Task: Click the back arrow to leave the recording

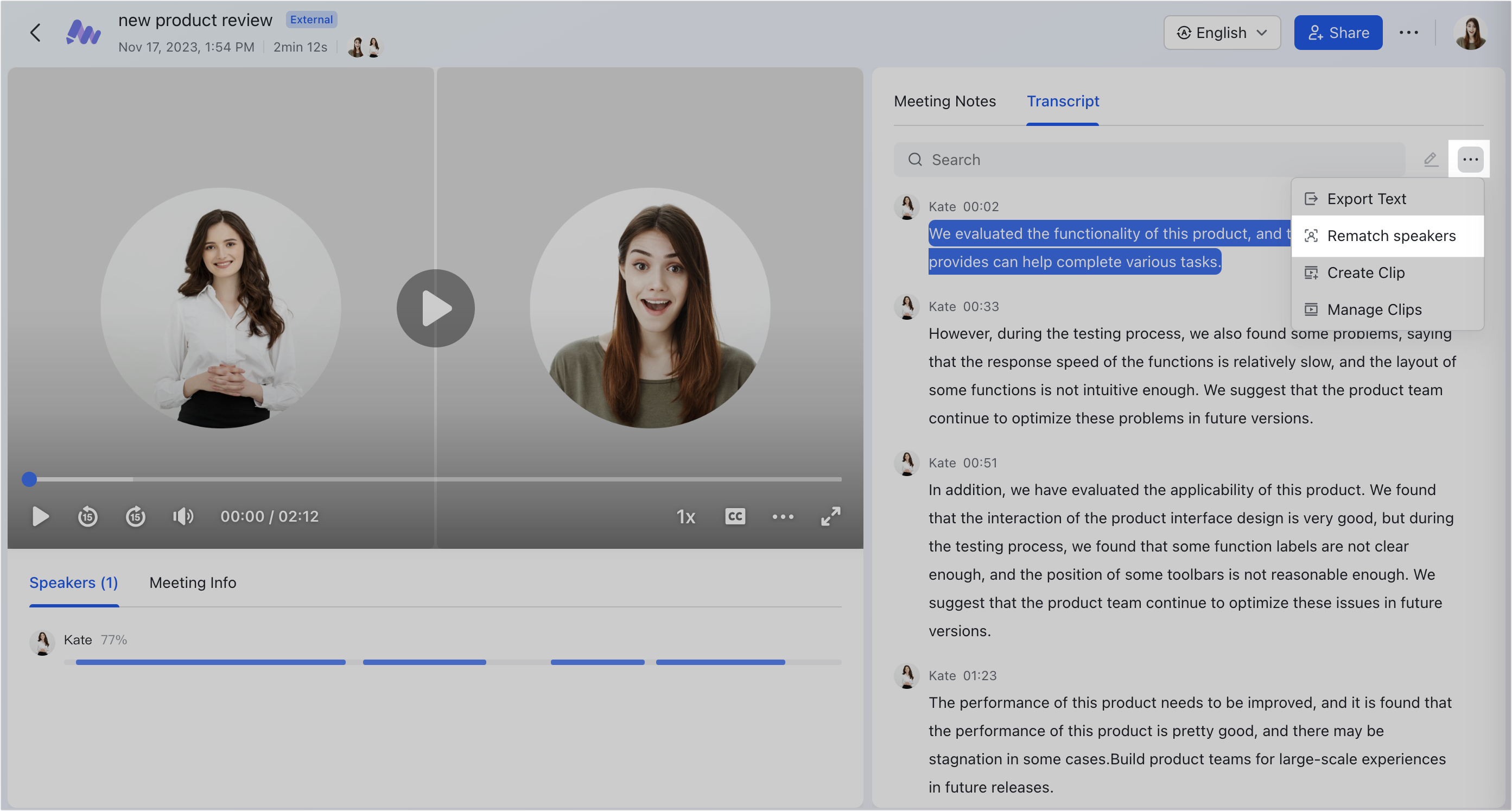Action: pos(35,33)
